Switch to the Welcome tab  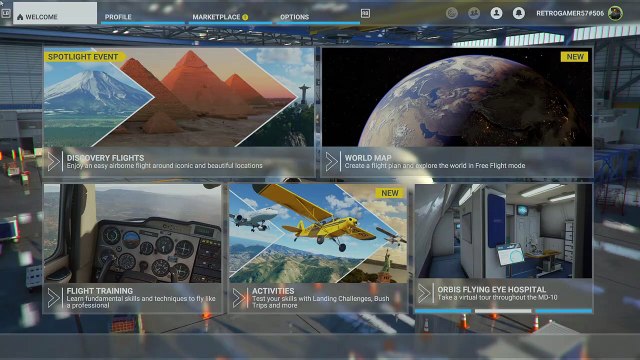[55, 13]
